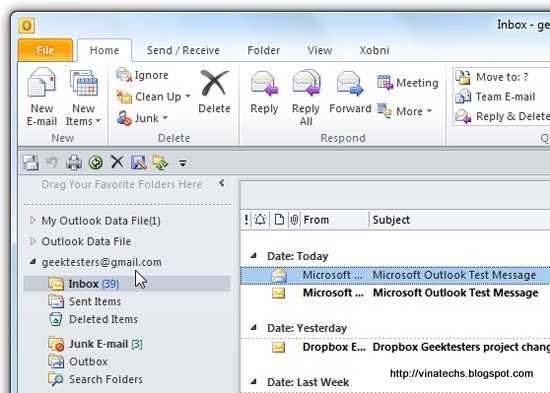The image size is (550, 393).
Task: Switch to the Xobni tab
Action: 374,50
